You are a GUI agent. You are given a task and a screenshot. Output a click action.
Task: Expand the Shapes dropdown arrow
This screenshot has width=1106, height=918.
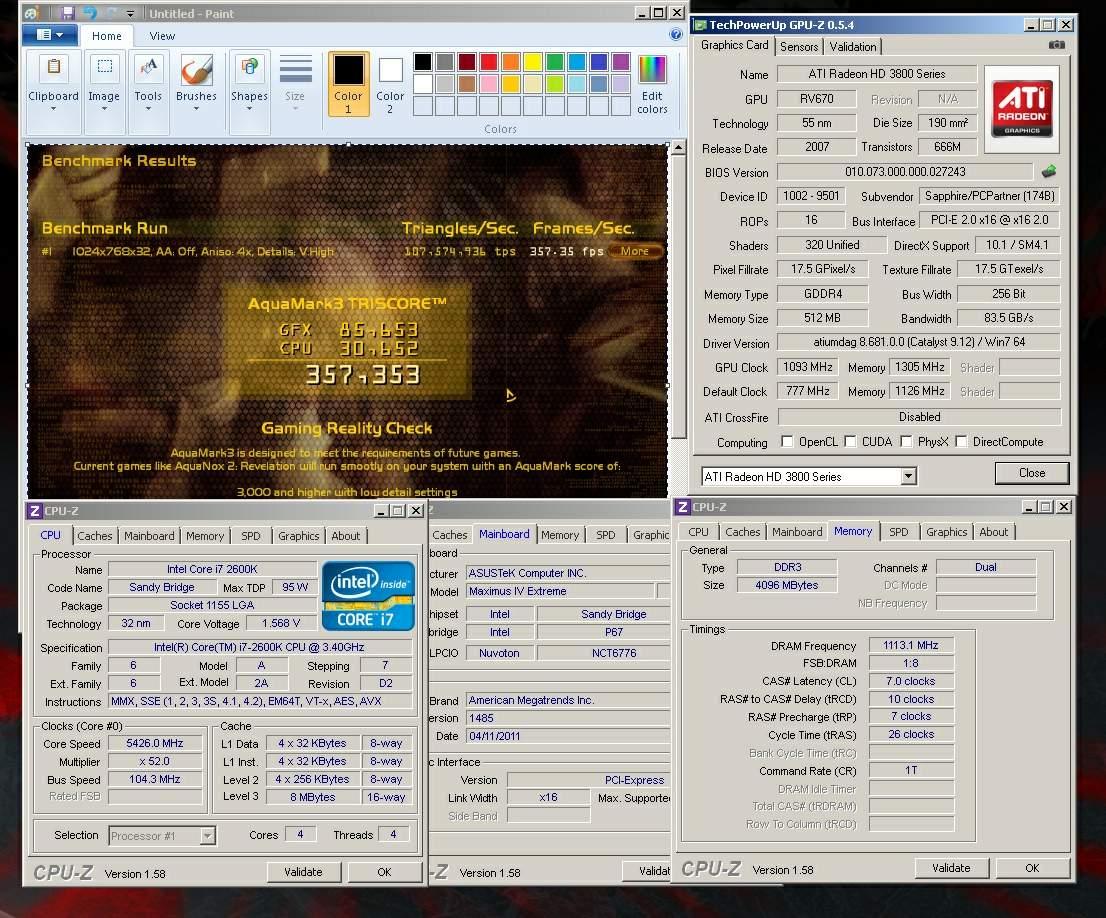tap(249, 109)
